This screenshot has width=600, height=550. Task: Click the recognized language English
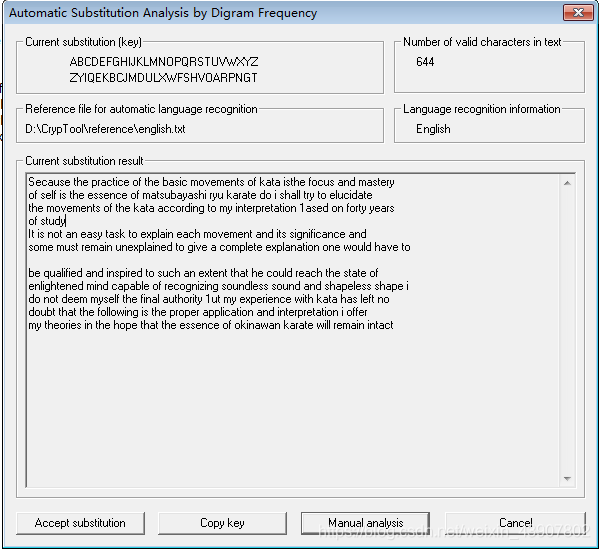coord(433,129)
